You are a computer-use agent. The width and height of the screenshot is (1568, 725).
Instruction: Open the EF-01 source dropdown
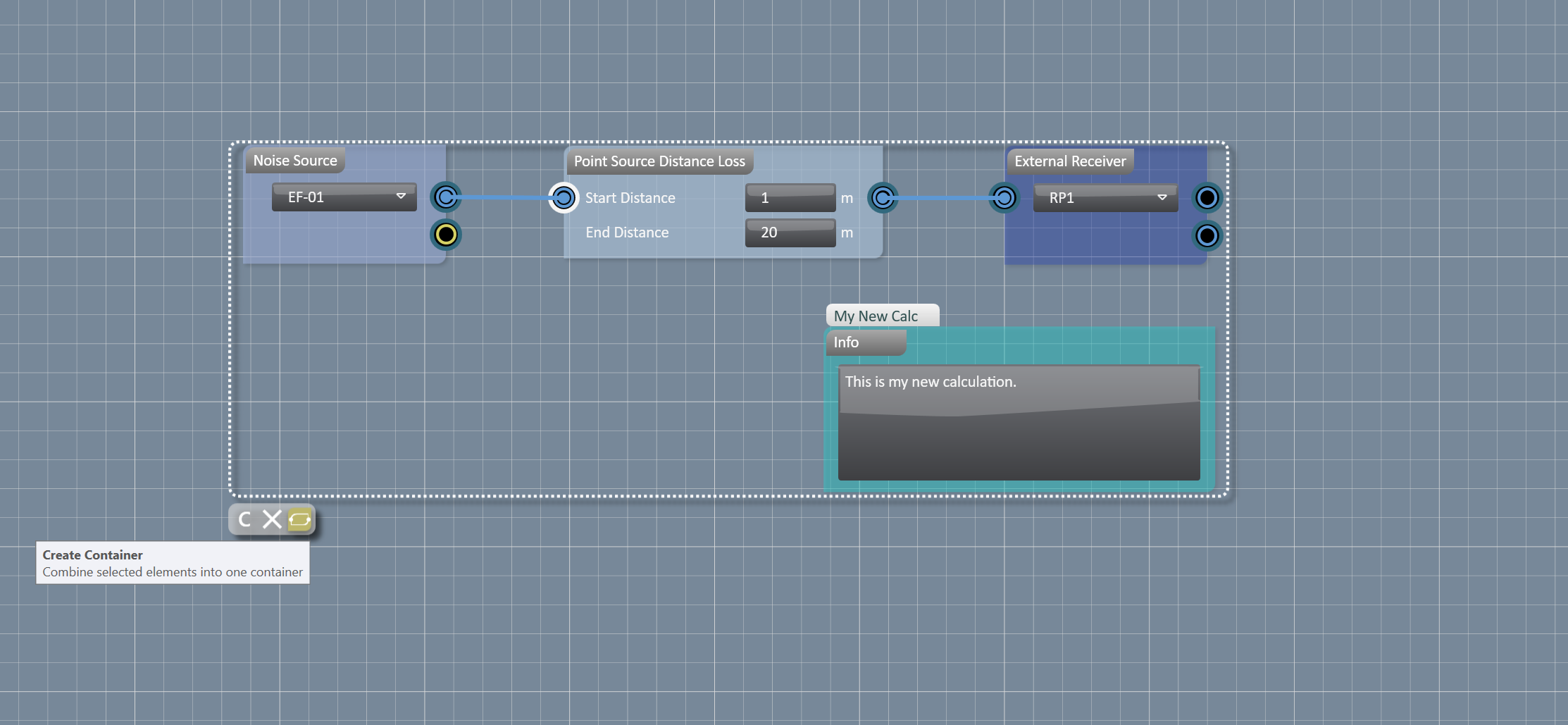[x=343, y=197]
